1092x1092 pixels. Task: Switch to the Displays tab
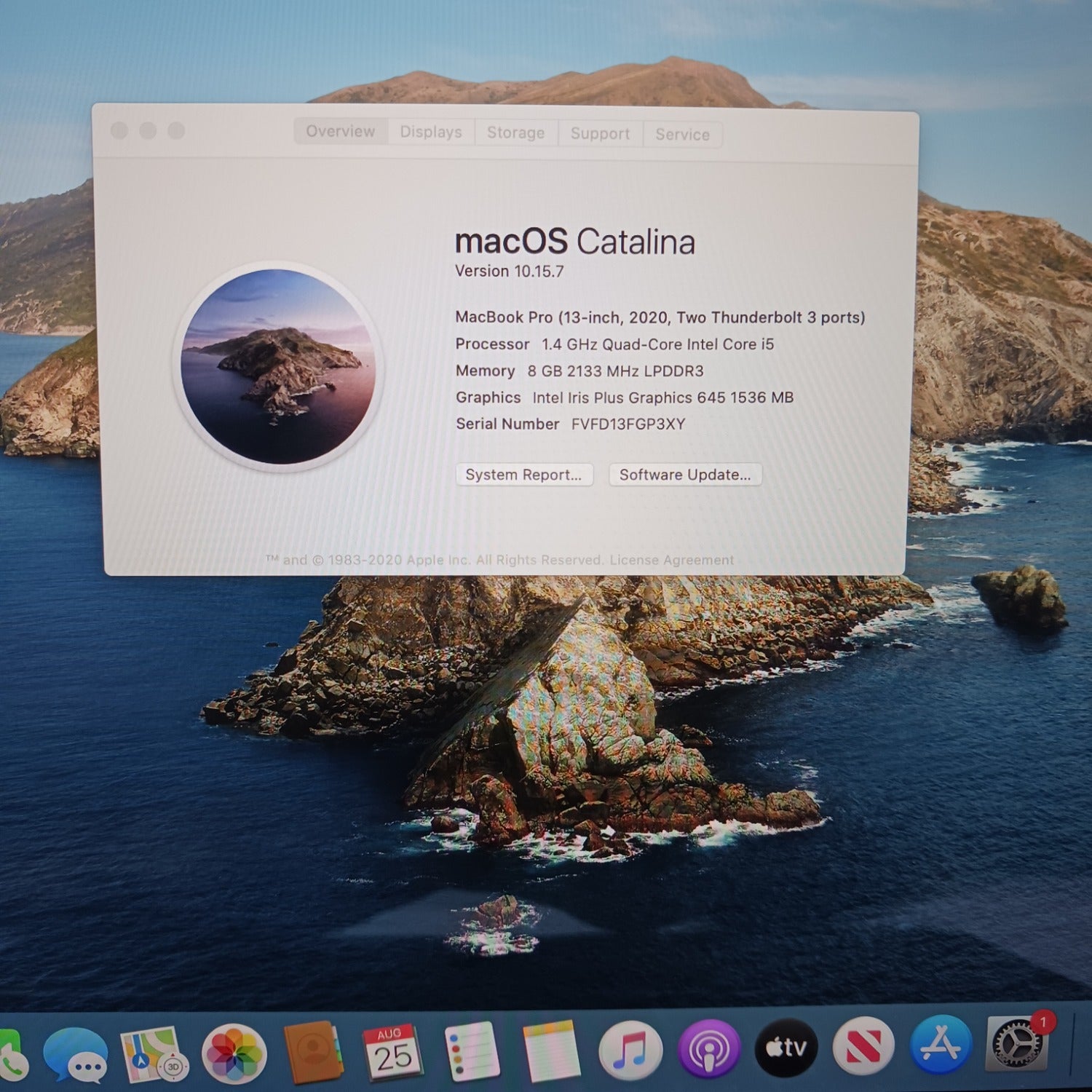pos(431,132)
